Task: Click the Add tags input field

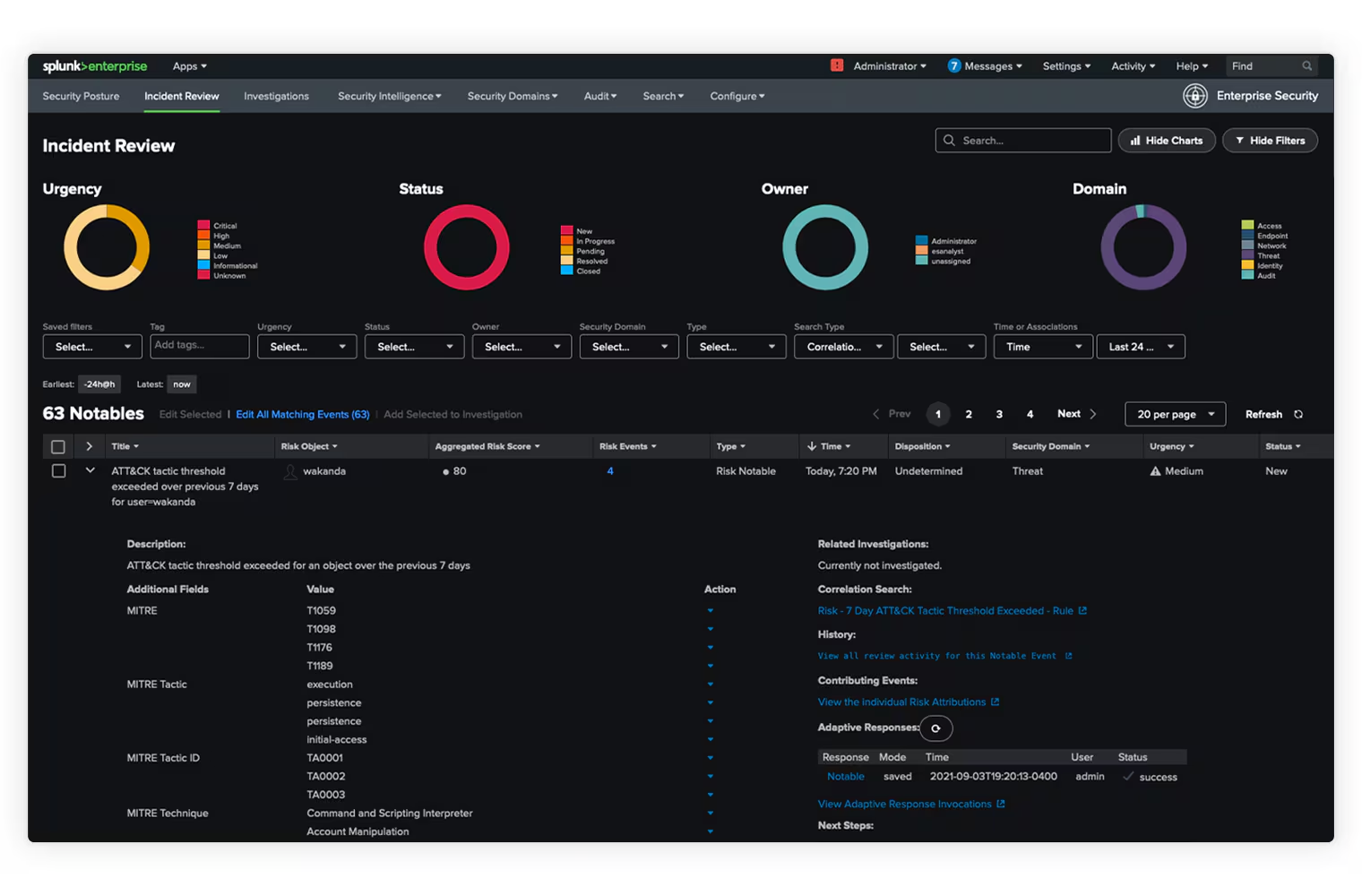Action: [199, 346]
